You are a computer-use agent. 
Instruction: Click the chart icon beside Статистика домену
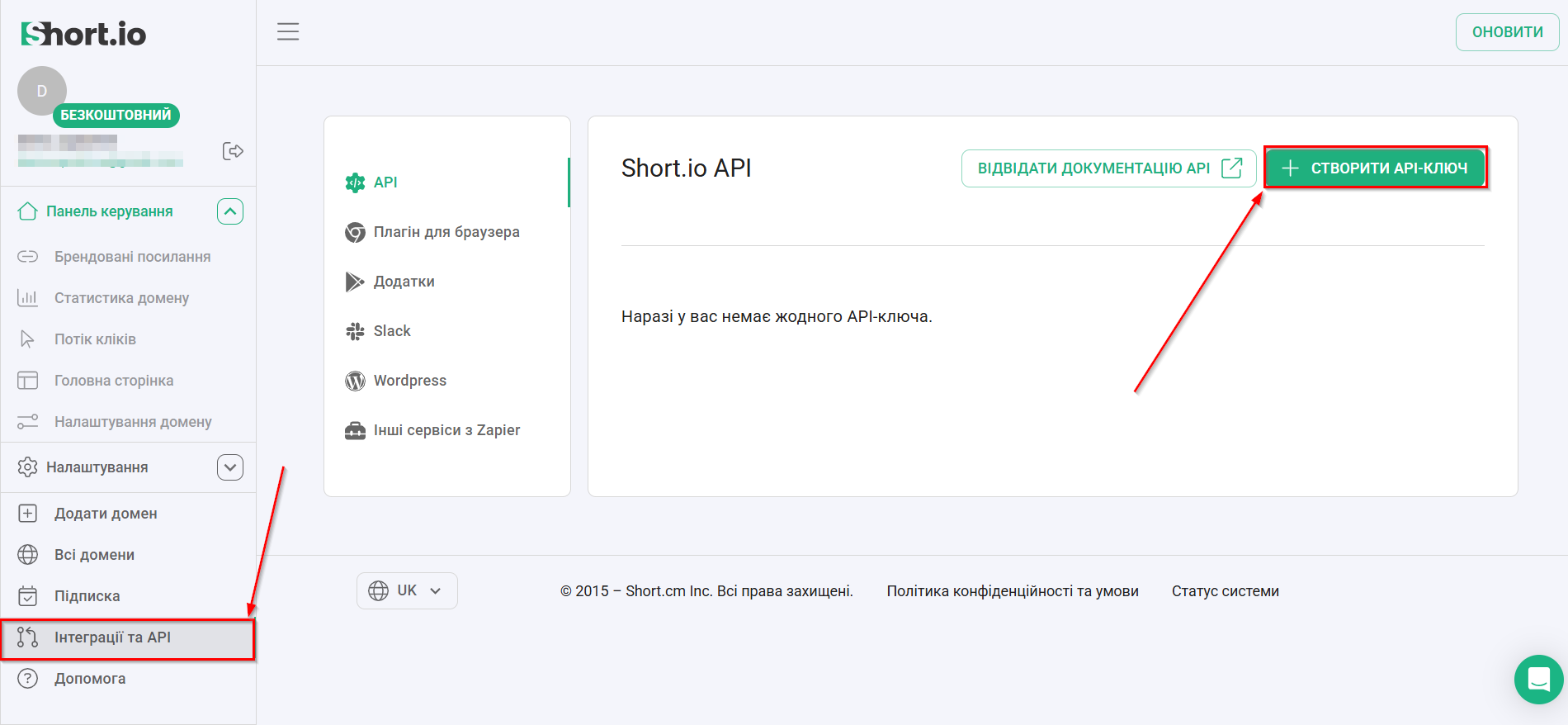click(x=28, y=298)
